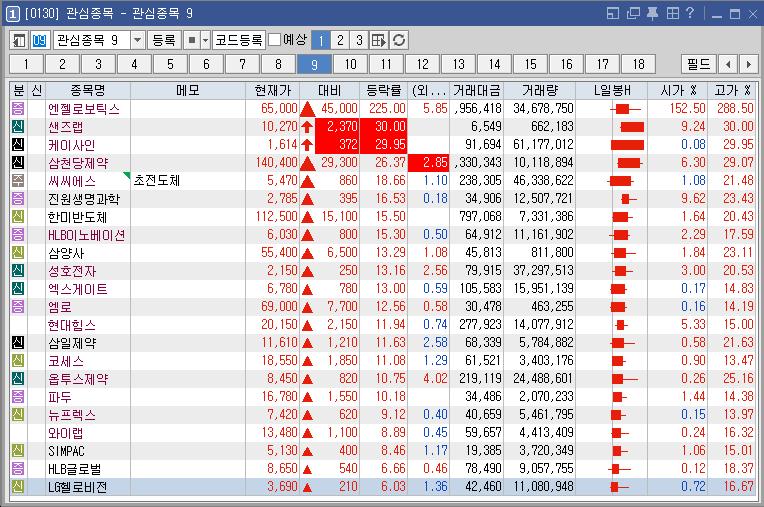Sort by 현재가 column header

272,90
